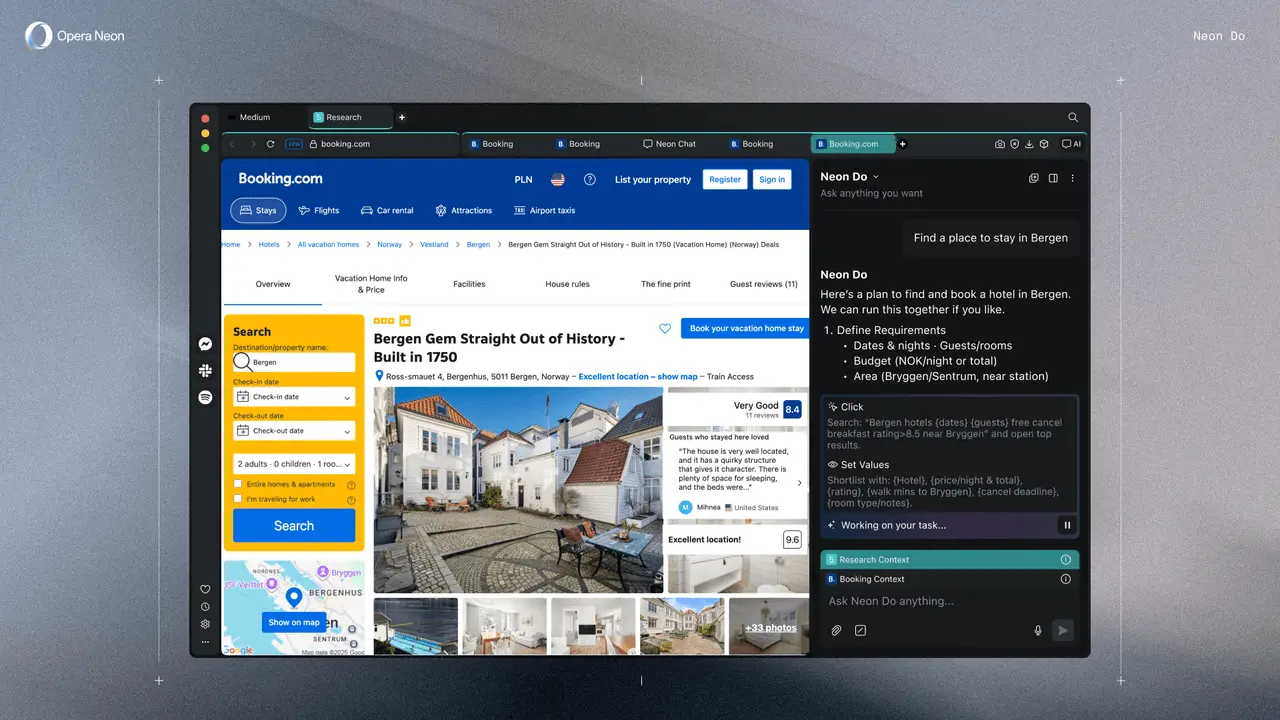
Task: Take a snapshot with the camera icon
Action: (x=999, y=144)
